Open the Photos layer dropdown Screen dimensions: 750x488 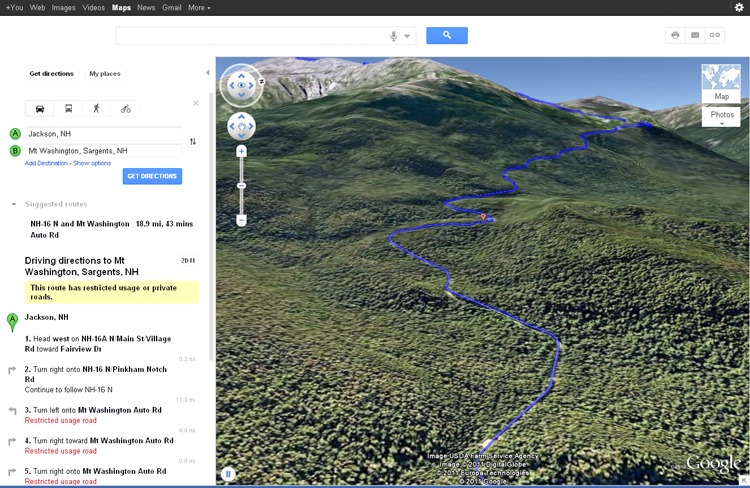721,117
